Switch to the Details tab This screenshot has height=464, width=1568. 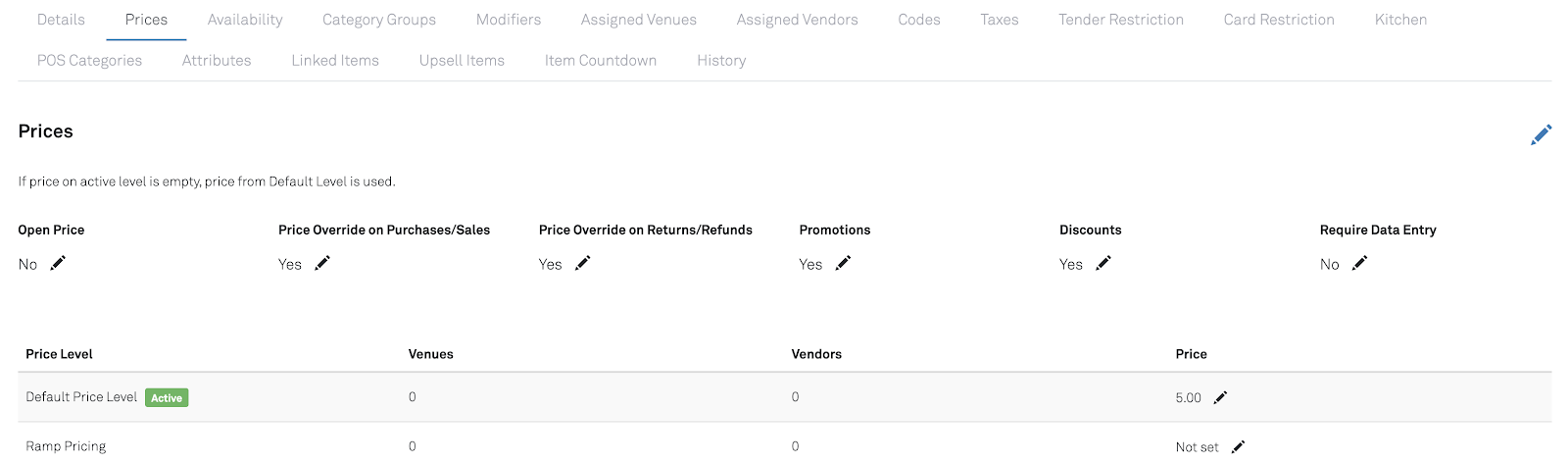(61, 20)
